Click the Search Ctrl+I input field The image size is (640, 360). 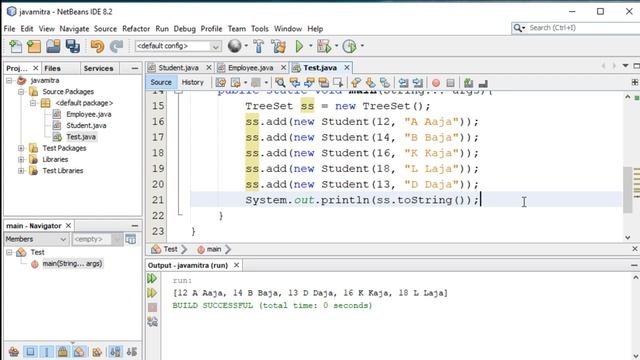tap(584, 28)
